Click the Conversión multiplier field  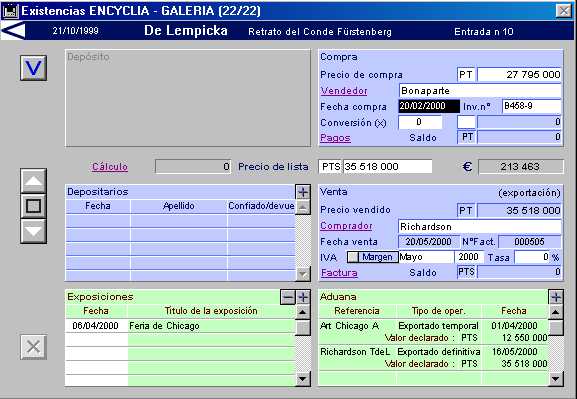420,122
